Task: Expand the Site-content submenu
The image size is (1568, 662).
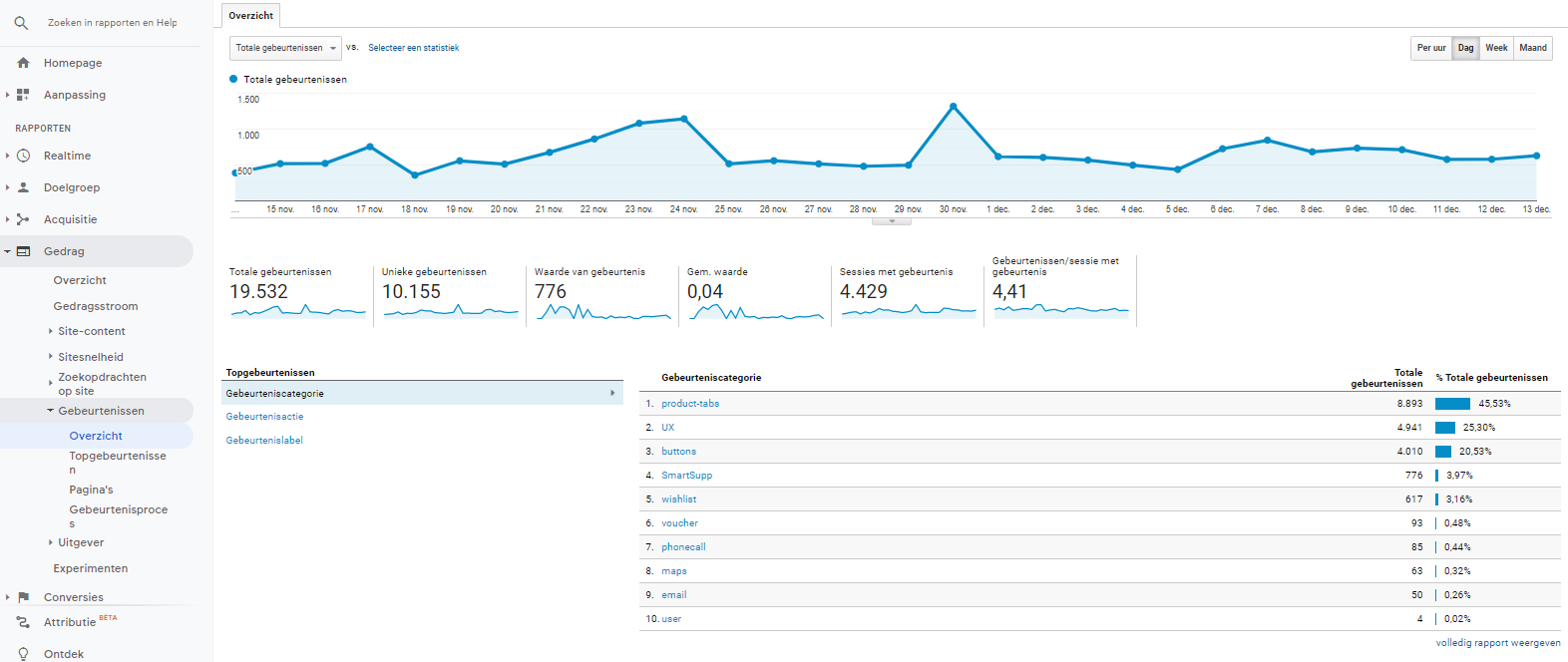Action: coord(91,331)
